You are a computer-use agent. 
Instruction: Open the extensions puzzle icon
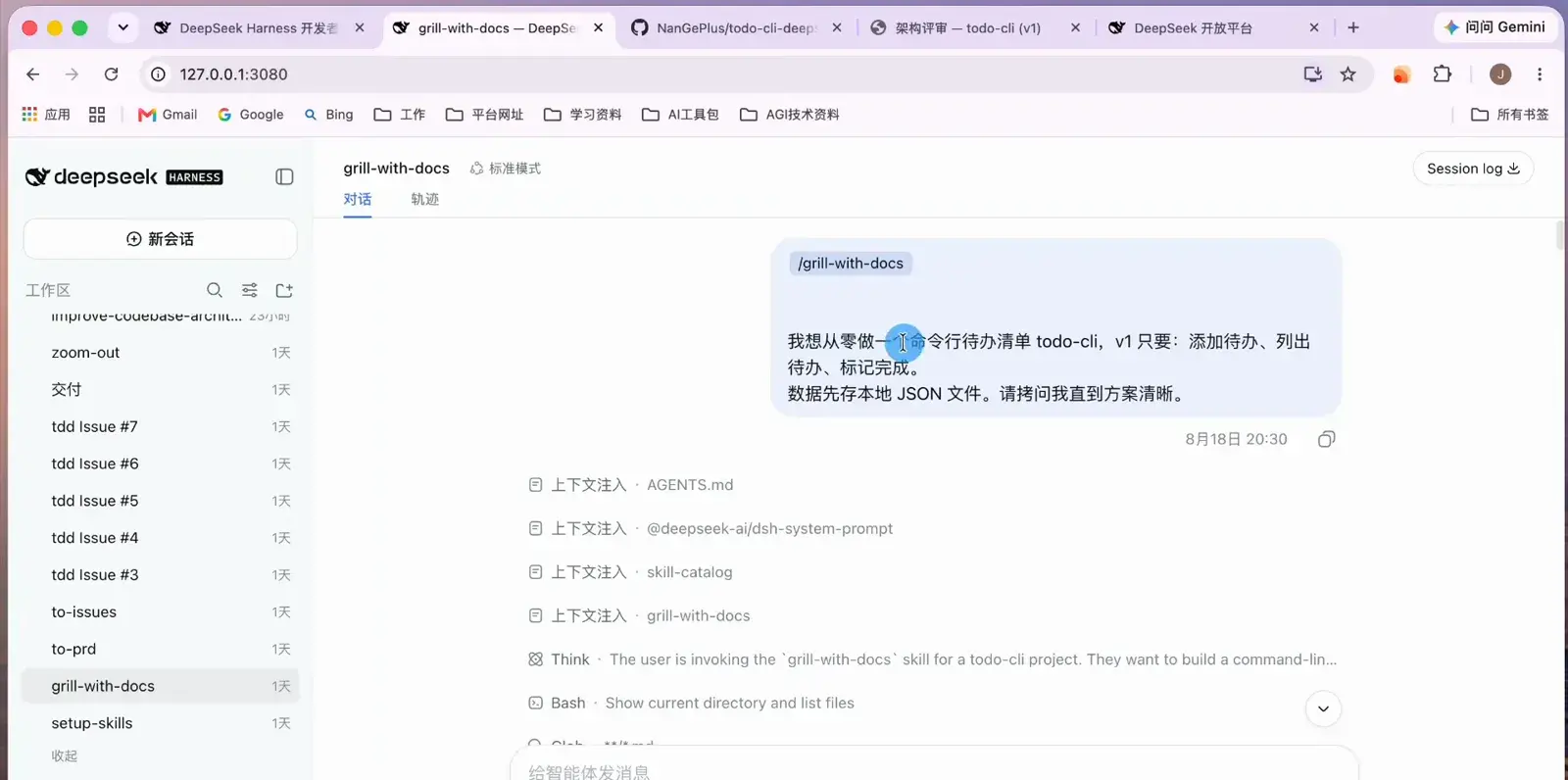[x=1442, y=74]
